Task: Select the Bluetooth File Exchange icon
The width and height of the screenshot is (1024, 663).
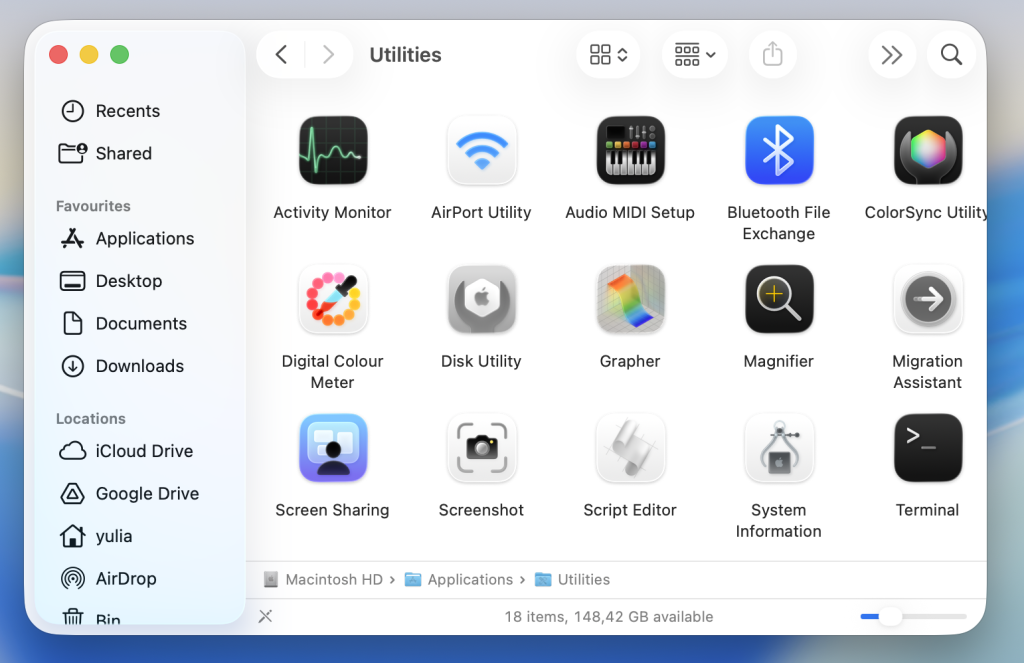Action: click(779, 150)
